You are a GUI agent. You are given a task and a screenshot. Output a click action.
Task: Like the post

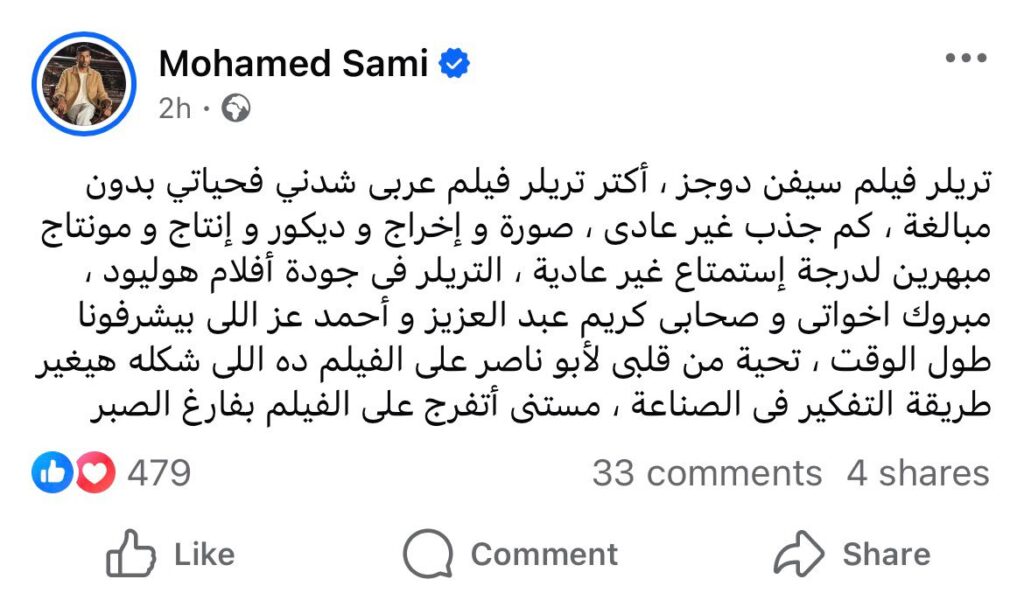point(175,551)
